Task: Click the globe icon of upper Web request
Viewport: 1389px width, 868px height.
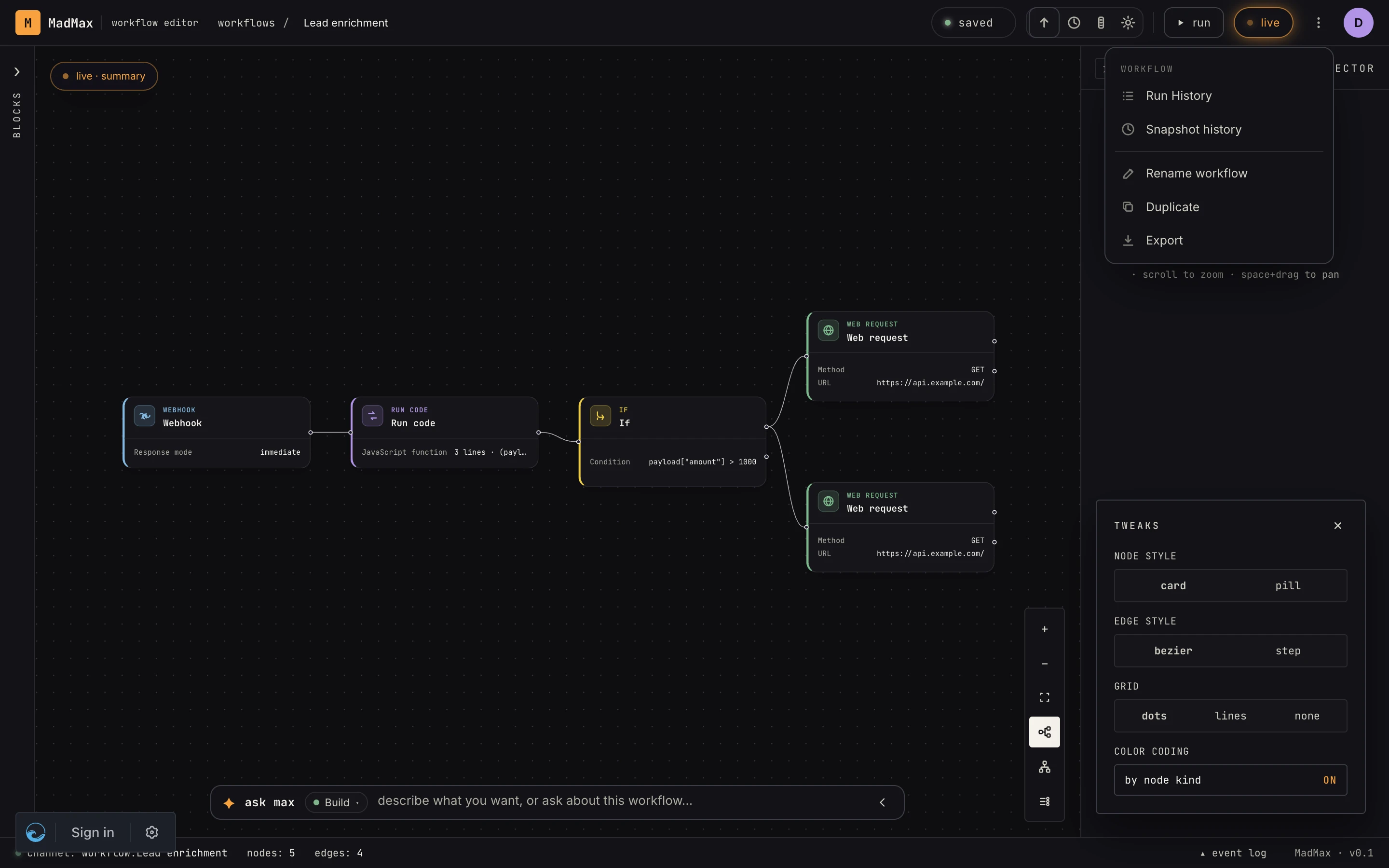Action: 828,330
